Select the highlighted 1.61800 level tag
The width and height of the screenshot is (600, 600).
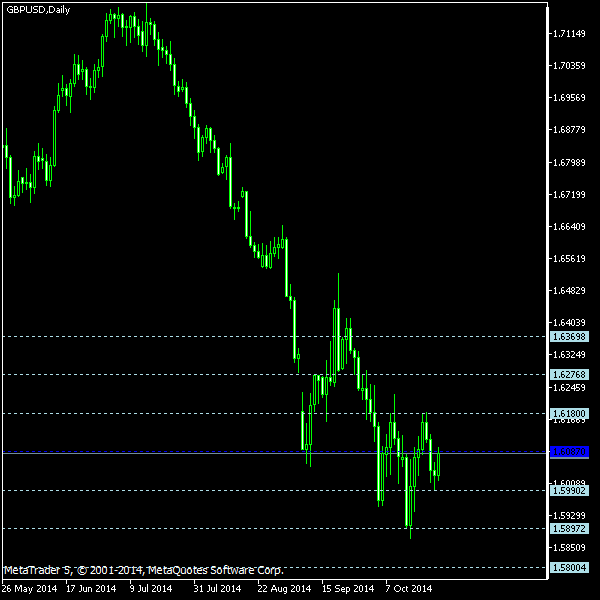569,414
